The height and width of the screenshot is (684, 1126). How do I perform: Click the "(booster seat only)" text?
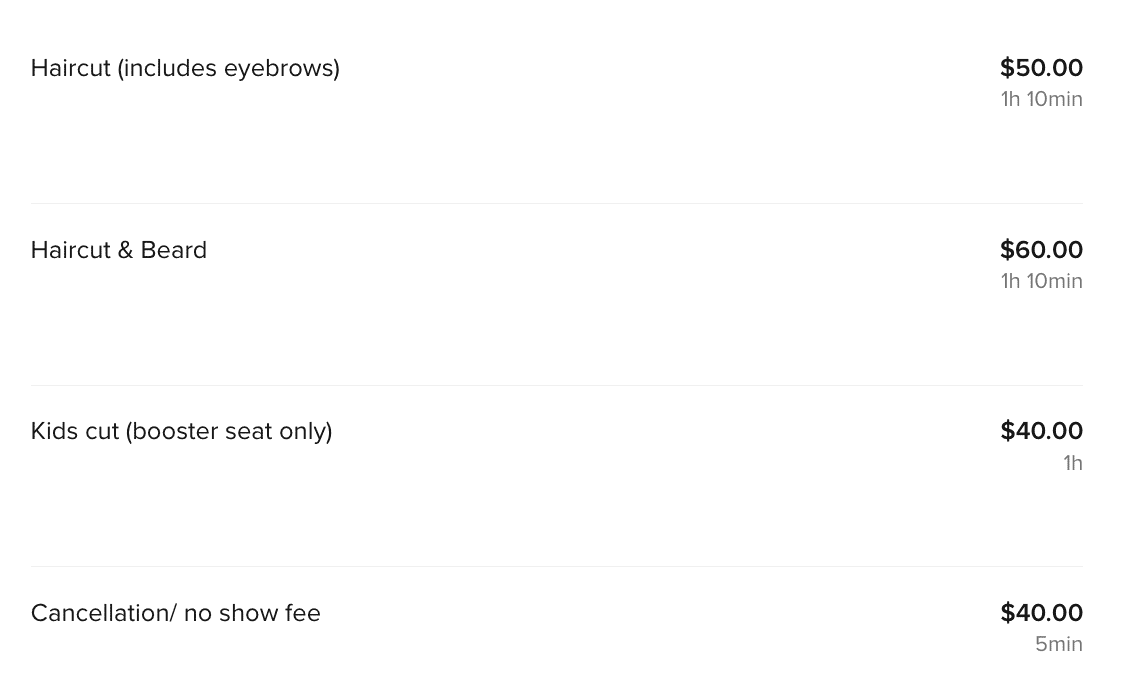[x=228, y=431]
